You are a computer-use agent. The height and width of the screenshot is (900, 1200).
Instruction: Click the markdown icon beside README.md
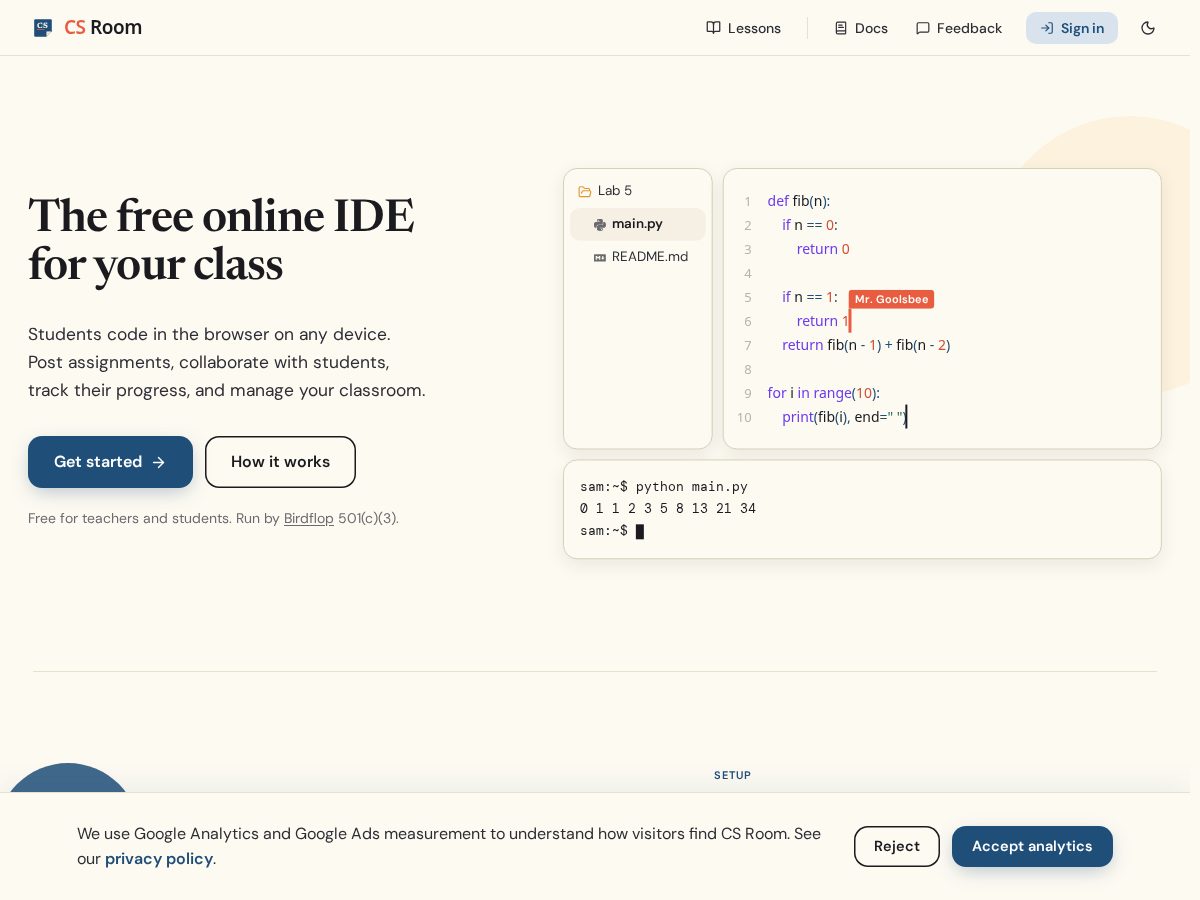click(x=600, y=257)
